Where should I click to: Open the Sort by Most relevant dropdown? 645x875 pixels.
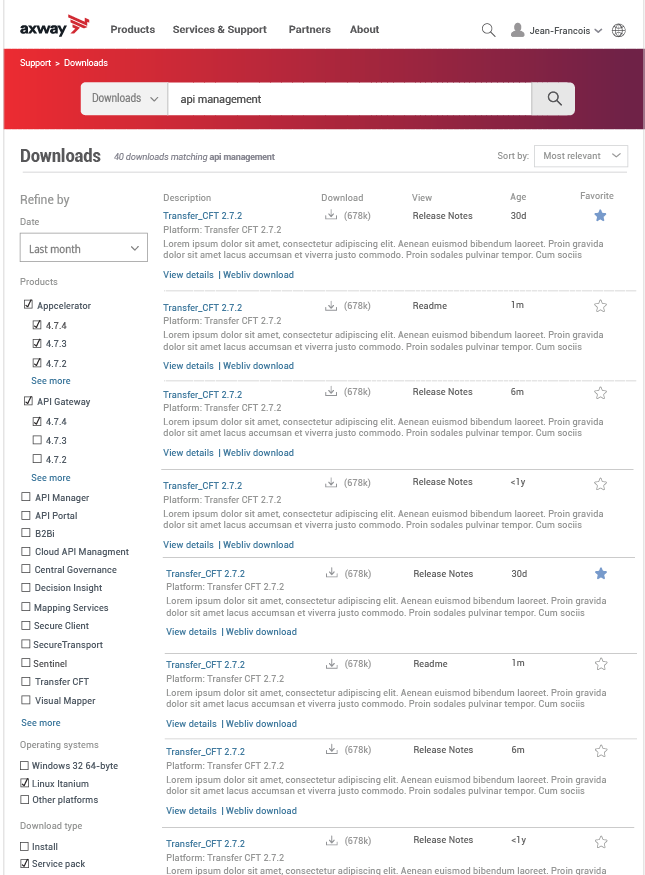(x=581, y=156)
